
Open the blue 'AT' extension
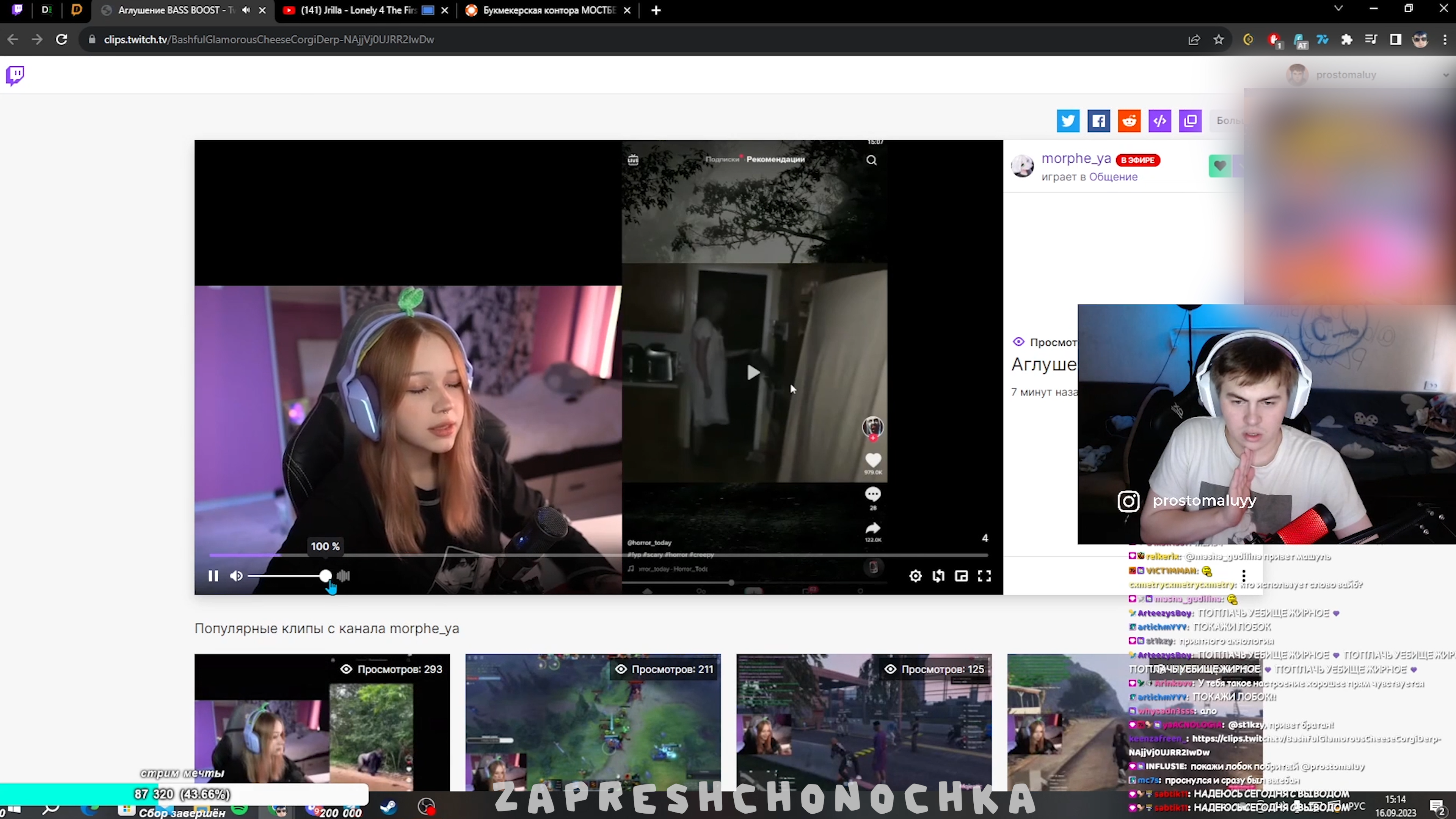coord(1300,41)
